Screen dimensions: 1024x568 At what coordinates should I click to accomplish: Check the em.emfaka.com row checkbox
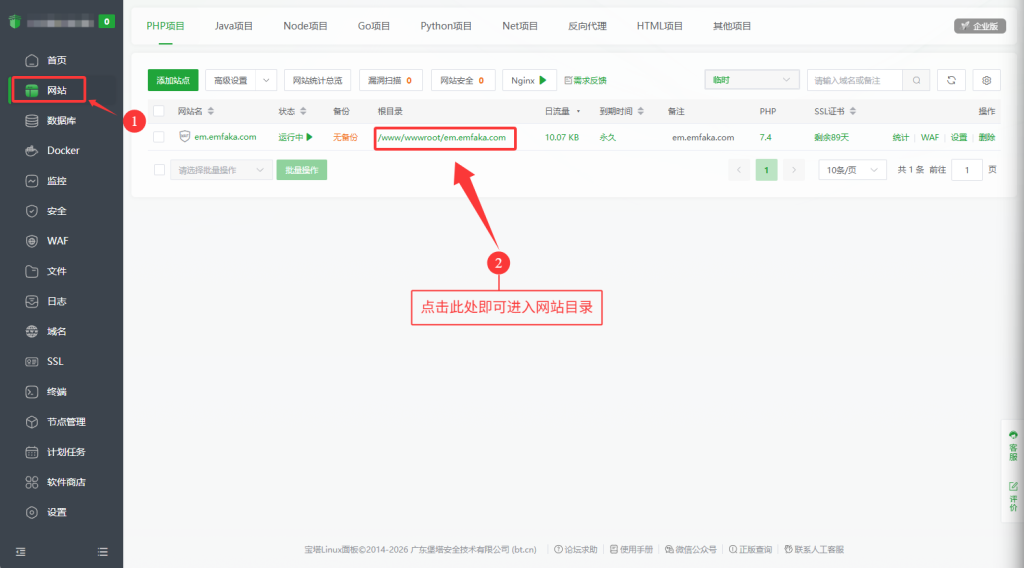[159, 137]
